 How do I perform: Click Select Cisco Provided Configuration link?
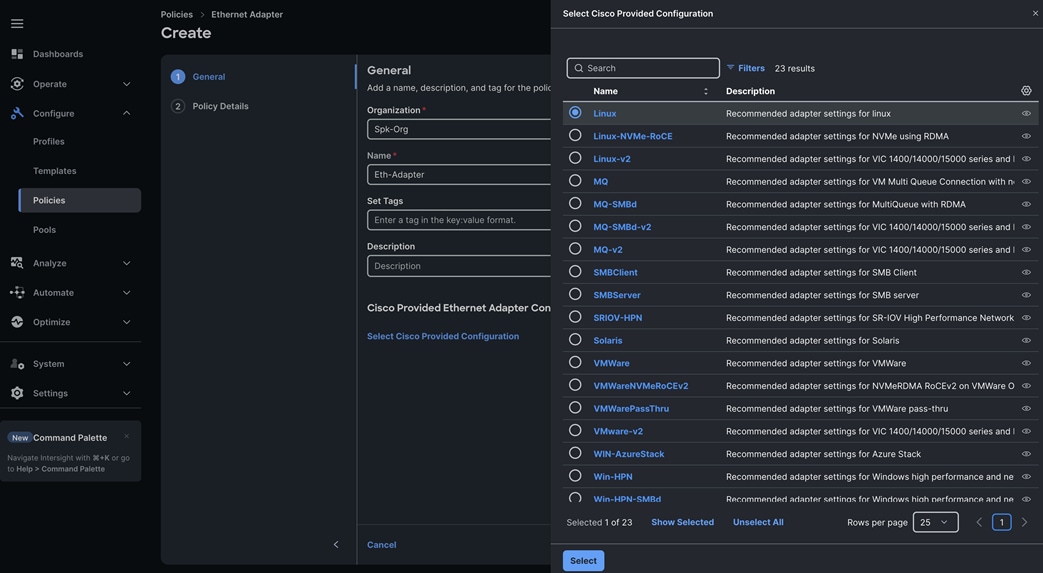[x=443, y=336]
